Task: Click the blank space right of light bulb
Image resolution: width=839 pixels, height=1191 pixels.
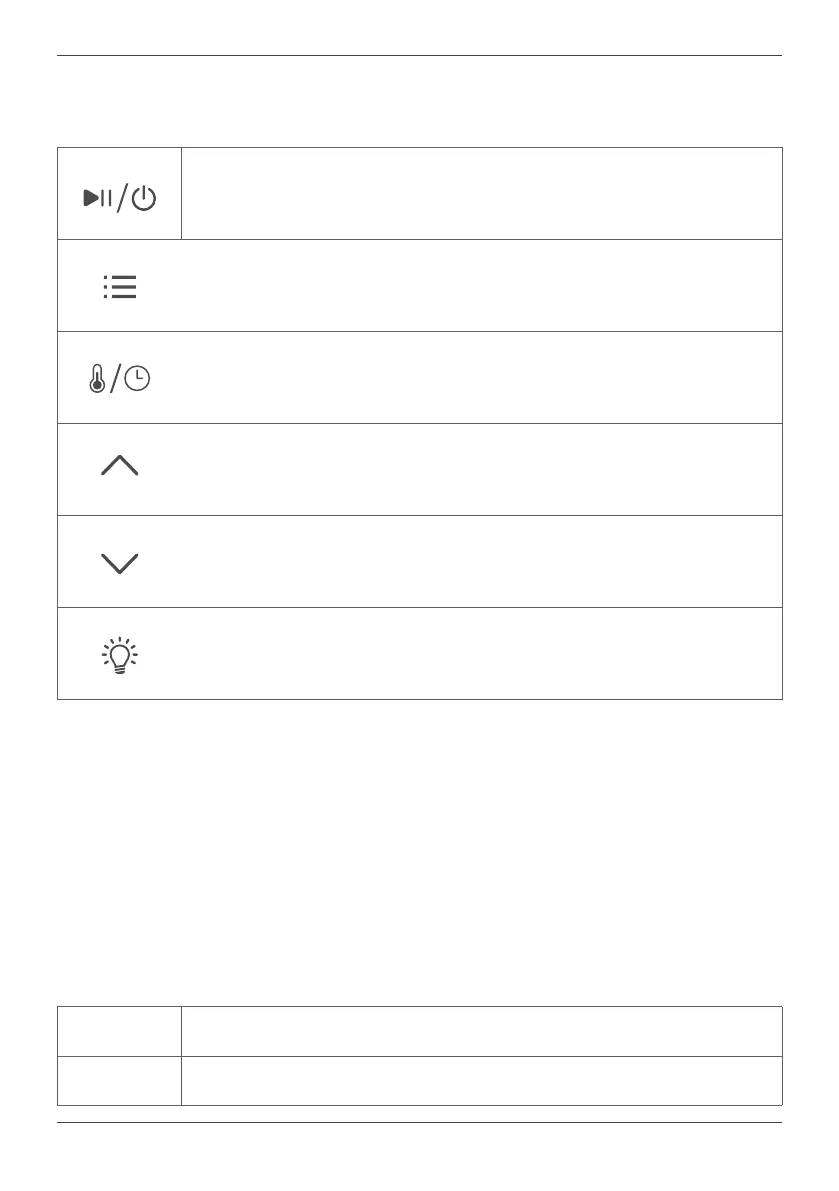Action: [480, 654]
